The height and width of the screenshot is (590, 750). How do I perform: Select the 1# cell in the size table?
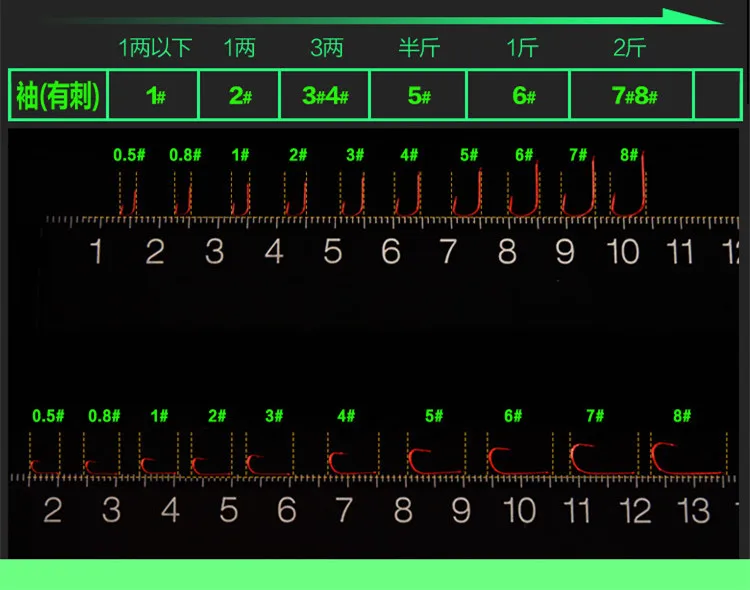(154, 96)
